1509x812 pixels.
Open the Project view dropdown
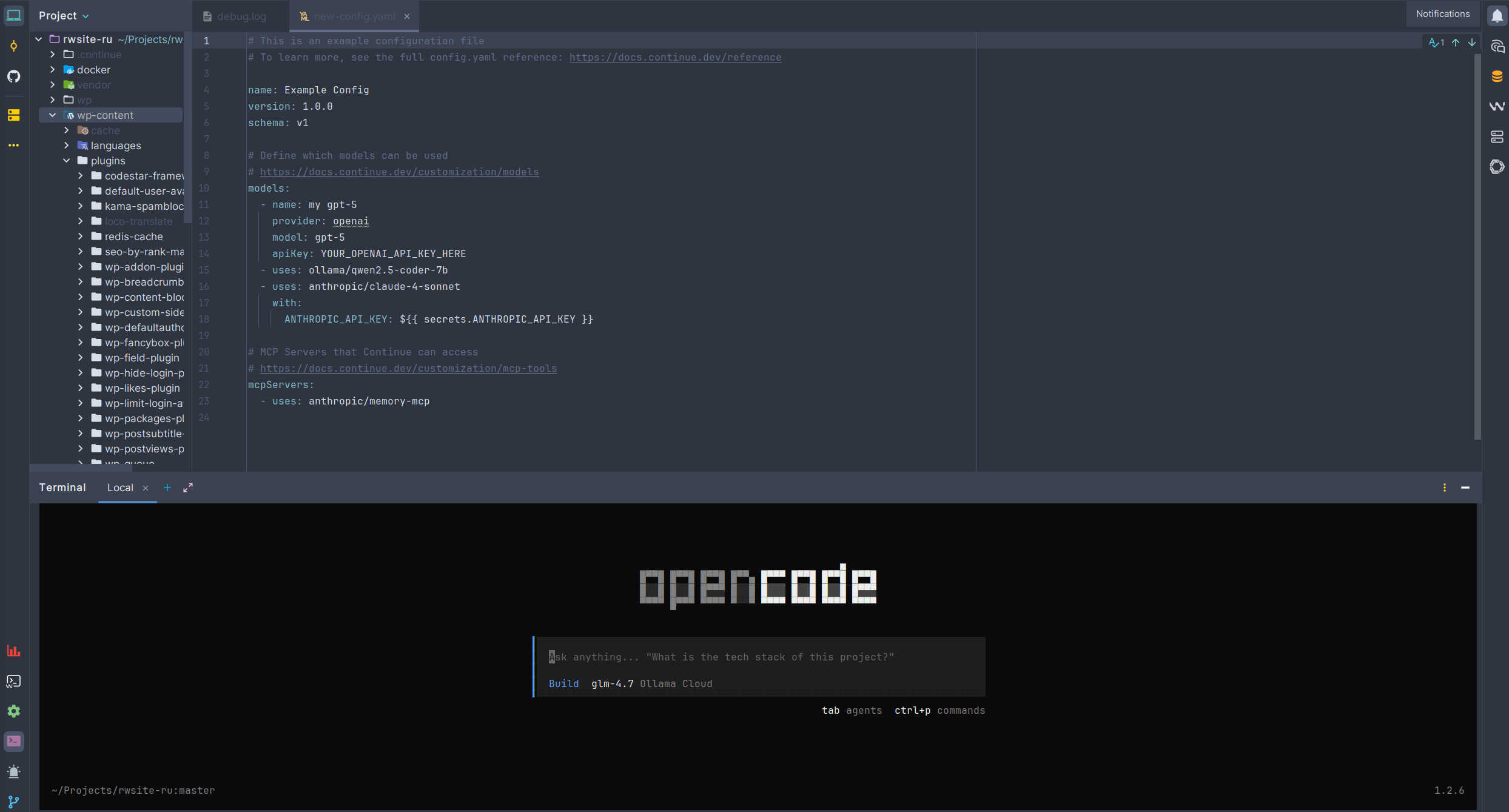64,16
